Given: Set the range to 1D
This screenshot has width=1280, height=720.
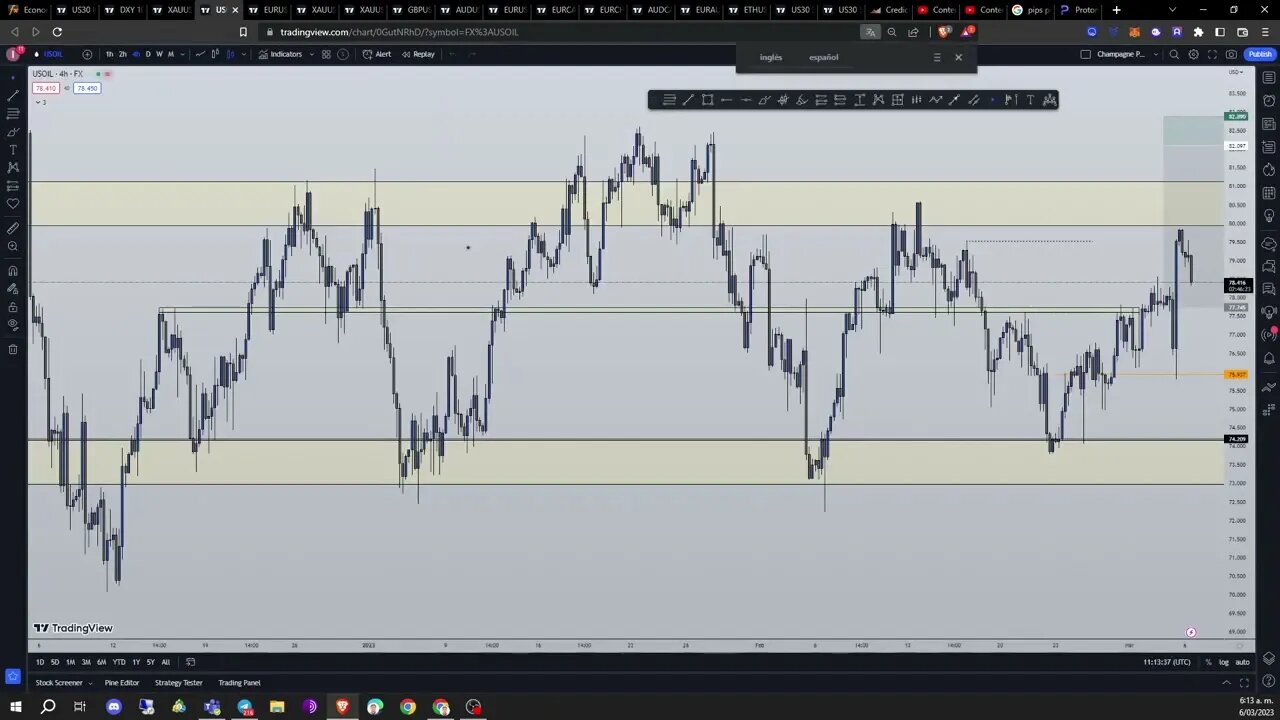Looking at the screenshot, I should pos(40,662).
